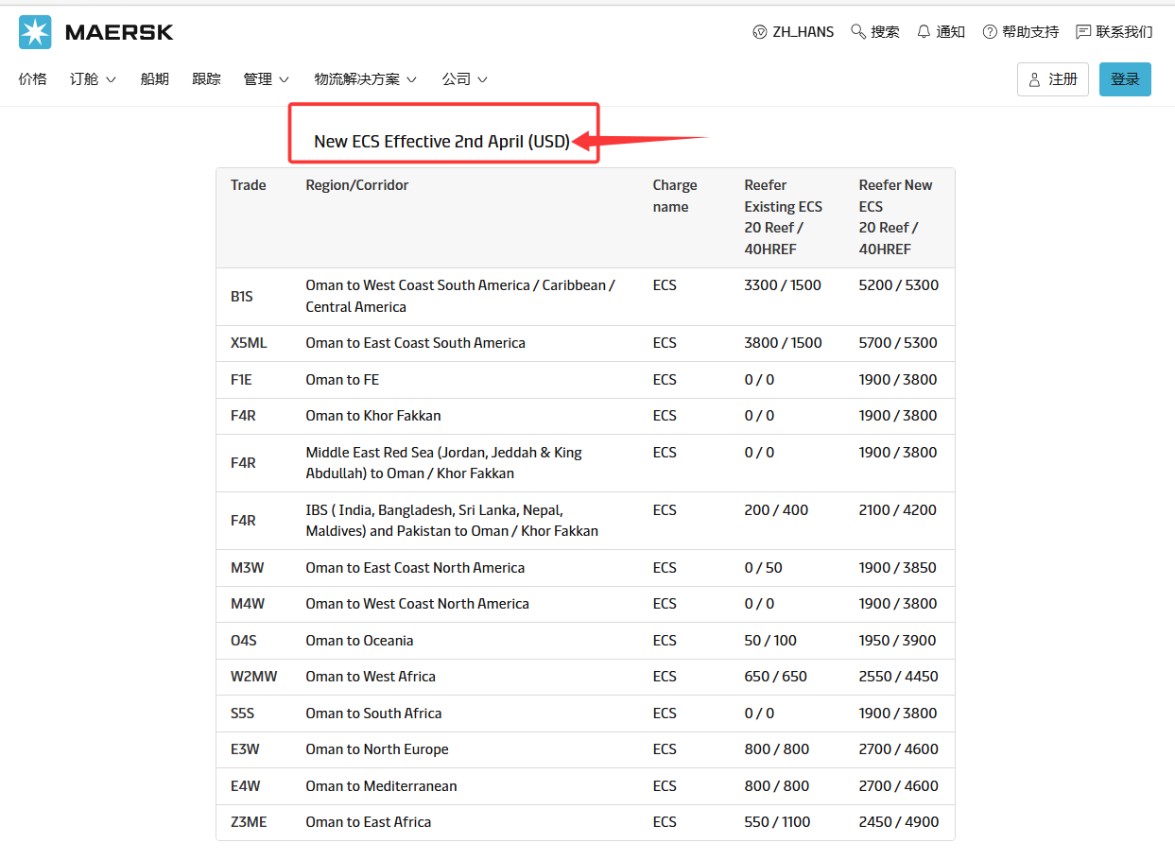Open the 物流解决方案 dropdown menu
The image size is (1175, 860).
(x=365, y=79)
